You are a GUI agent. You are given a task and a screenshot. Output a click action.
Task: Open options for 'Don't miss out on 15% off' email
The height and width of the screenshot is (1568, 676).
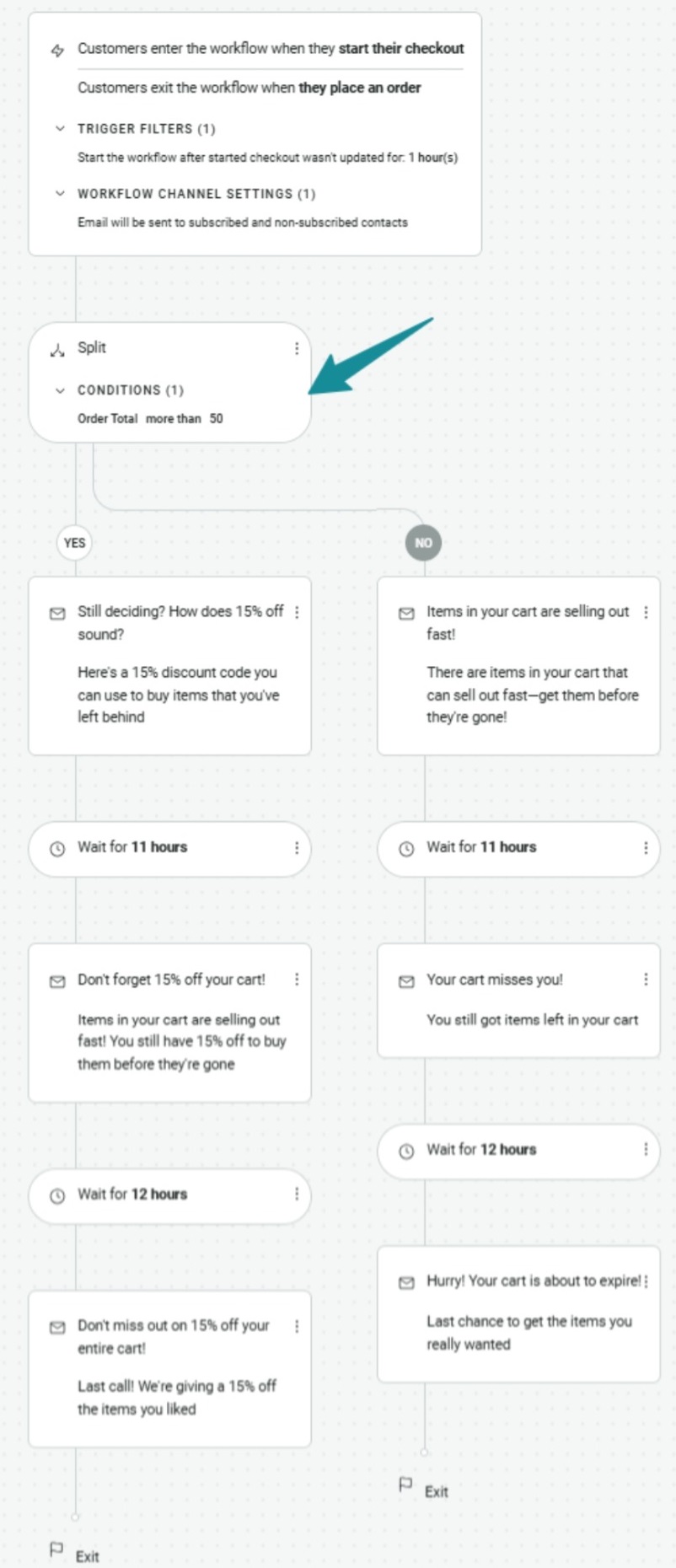click(x=297, y=1326)
